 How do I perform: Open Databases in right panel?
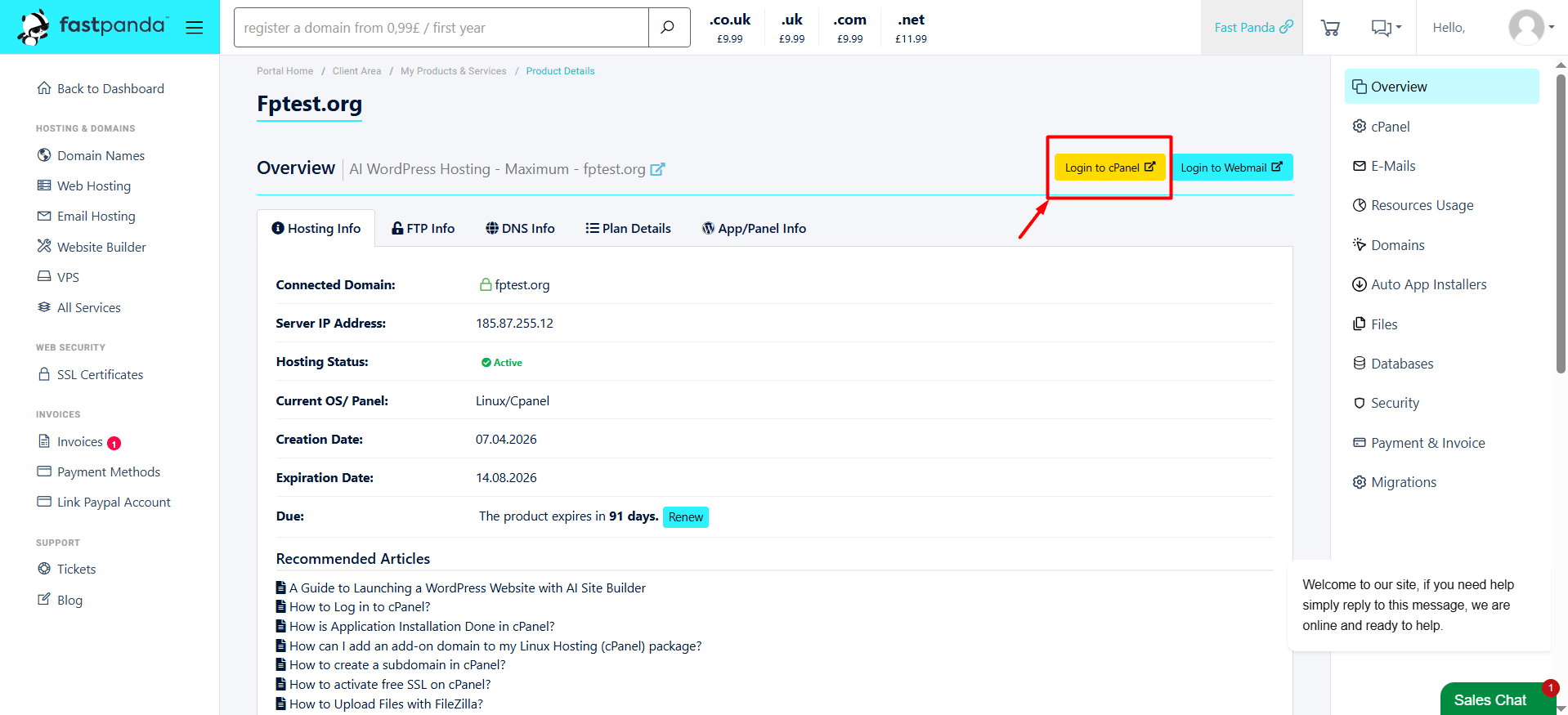click(1393, 364)
